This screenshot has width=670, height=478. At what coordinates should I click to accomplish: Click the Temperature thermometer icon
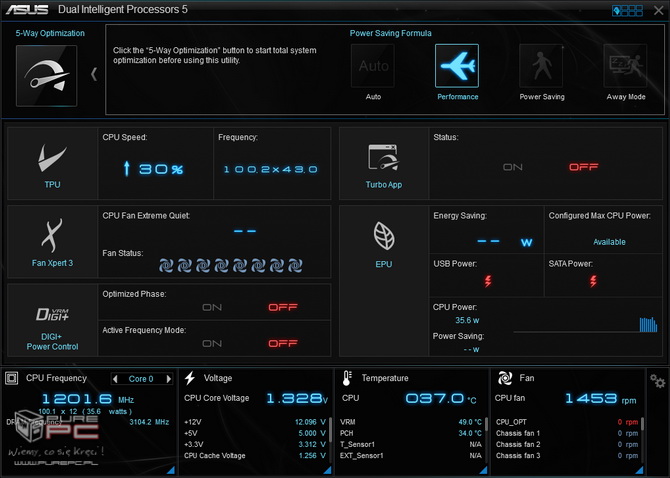point(347,378)
